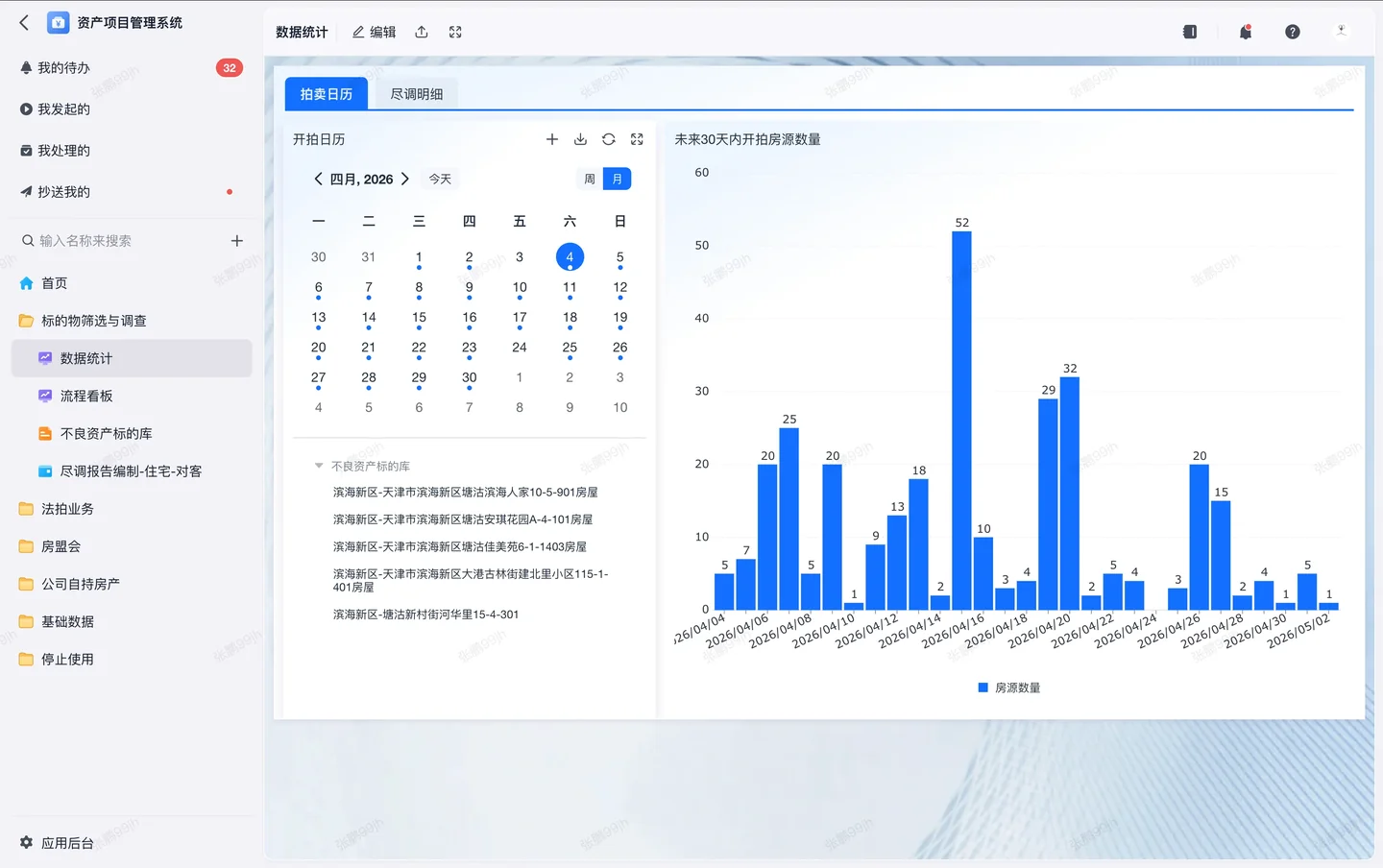Click the plus icon in calendar header

pyautogui.click(x=552, y=139)
